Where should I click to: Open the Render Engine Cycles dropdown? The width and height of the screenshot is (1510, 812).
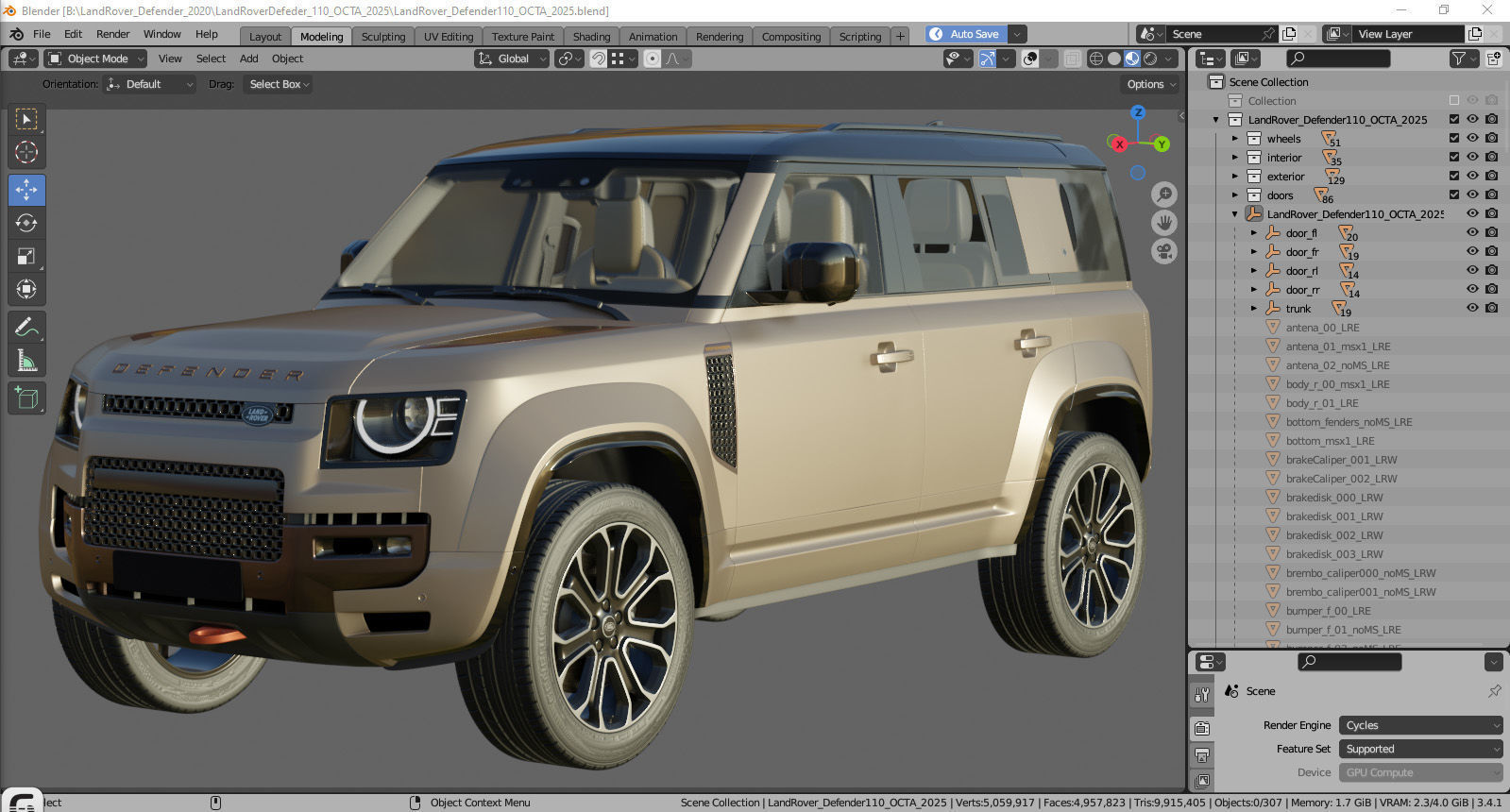coord(1420,725)
